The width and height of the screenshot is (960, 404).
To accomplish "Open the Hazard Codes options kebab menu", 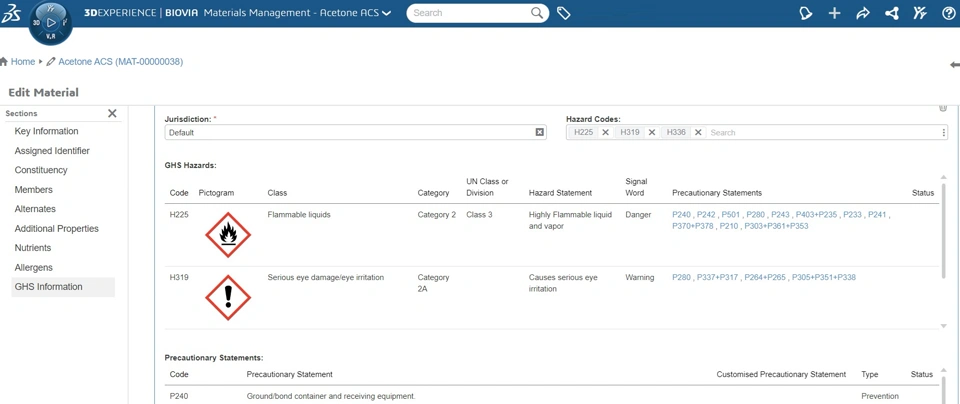I will click(x=943, y=132).
